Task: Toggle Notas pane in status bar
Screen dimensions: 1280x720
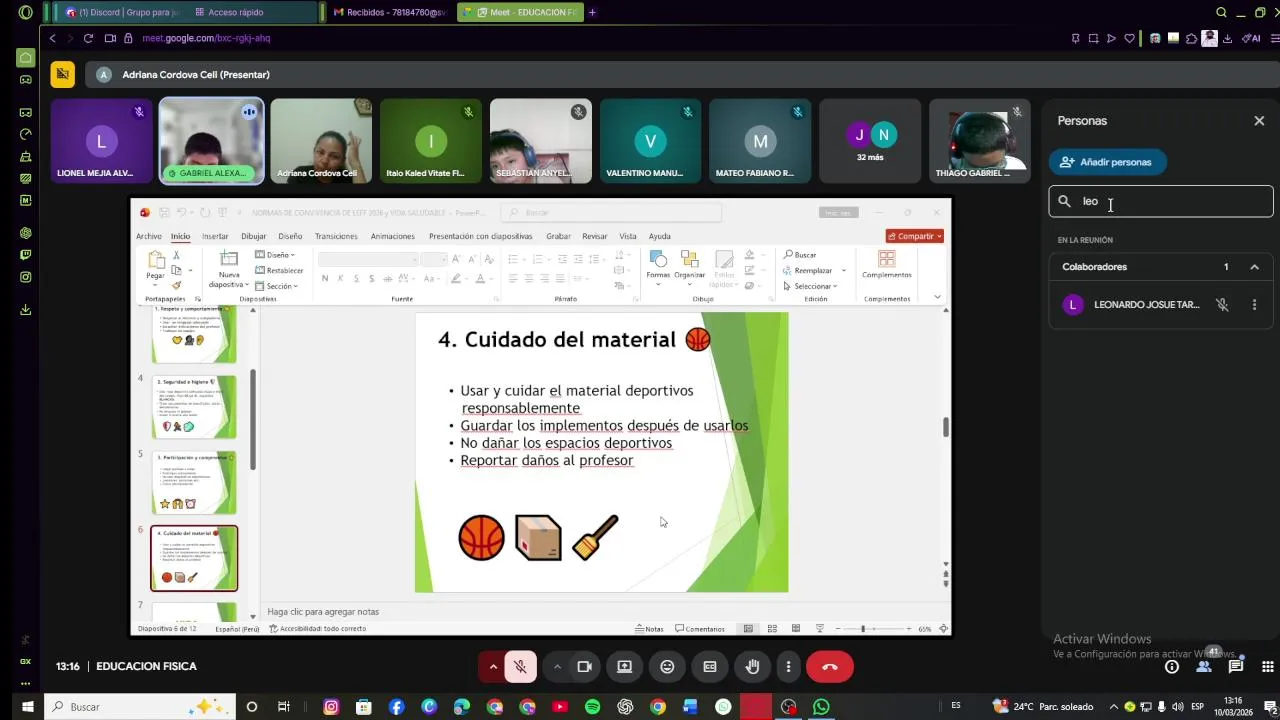Action: point(649,629)
